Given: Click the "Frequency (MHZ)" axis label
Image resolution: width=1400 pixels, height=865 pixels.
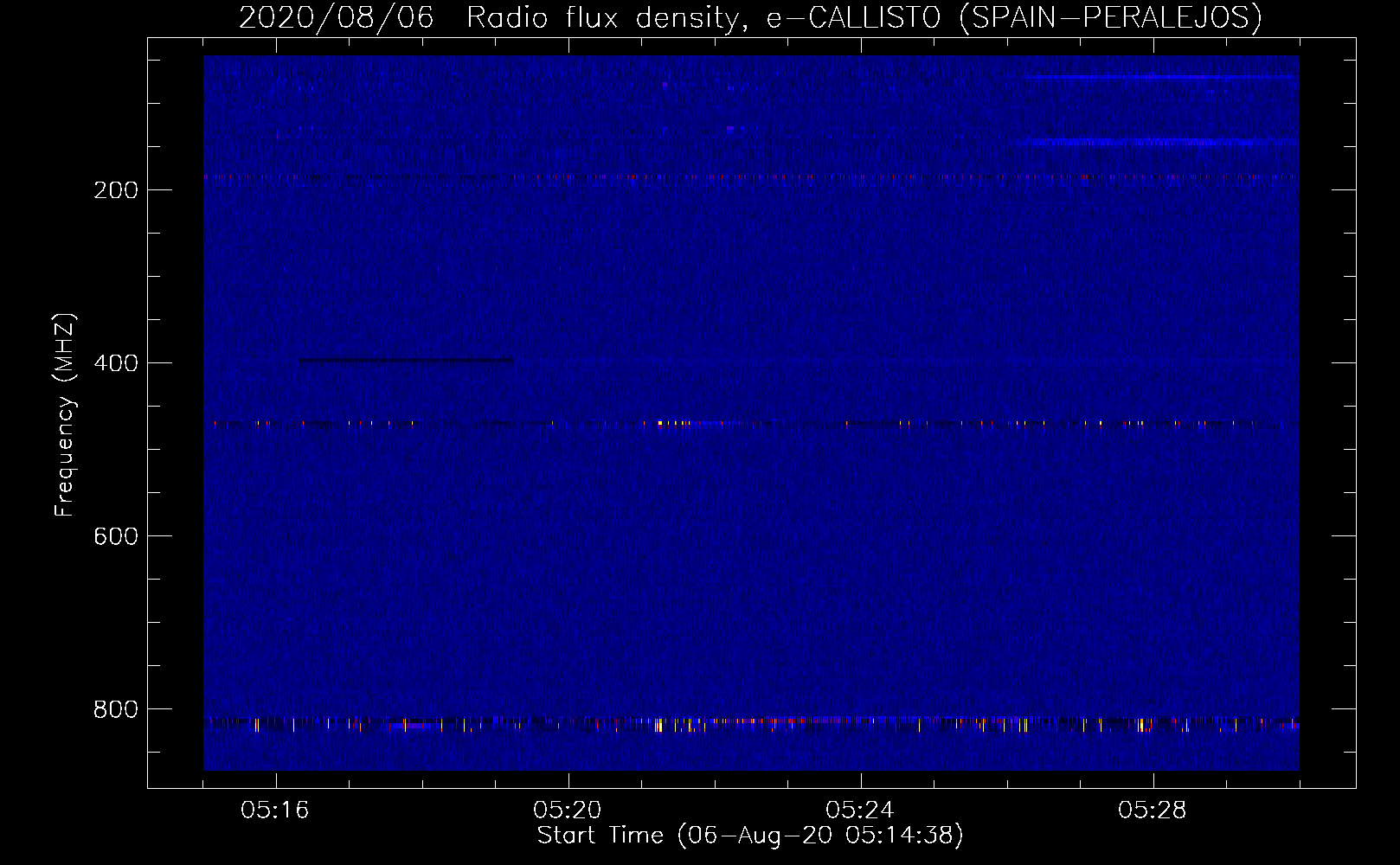Looking at the screenshot, I should 65,415.
